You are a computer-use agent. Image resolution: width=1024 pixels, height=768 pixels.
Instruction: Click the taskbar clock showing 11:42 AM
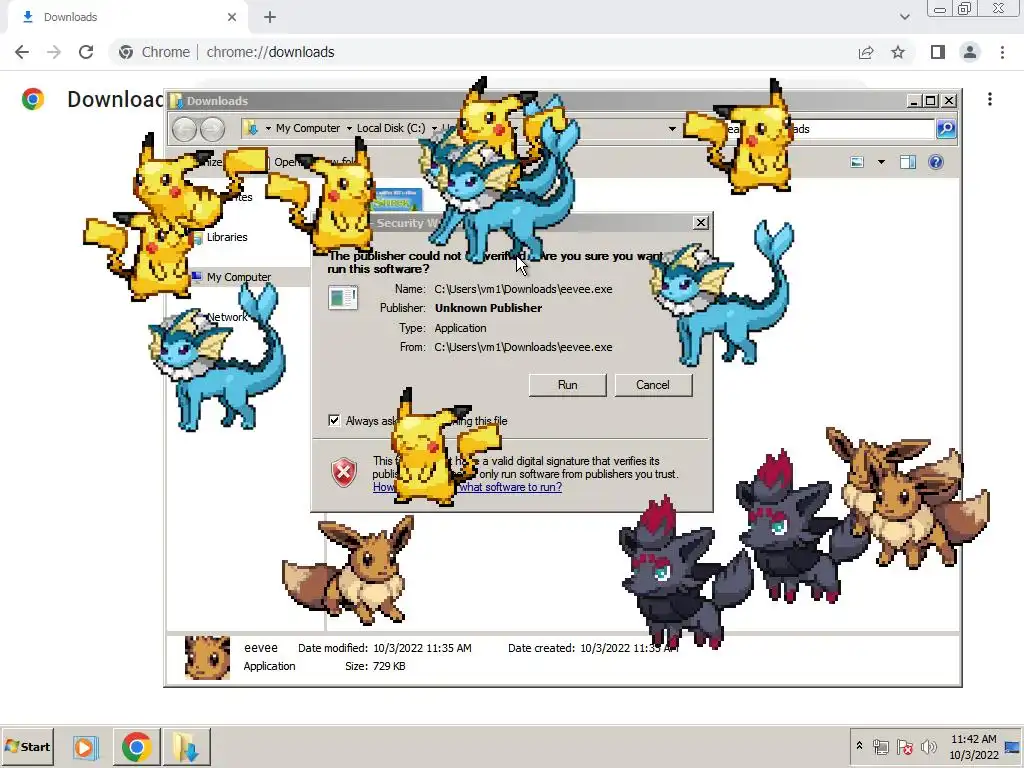[973, 746]
